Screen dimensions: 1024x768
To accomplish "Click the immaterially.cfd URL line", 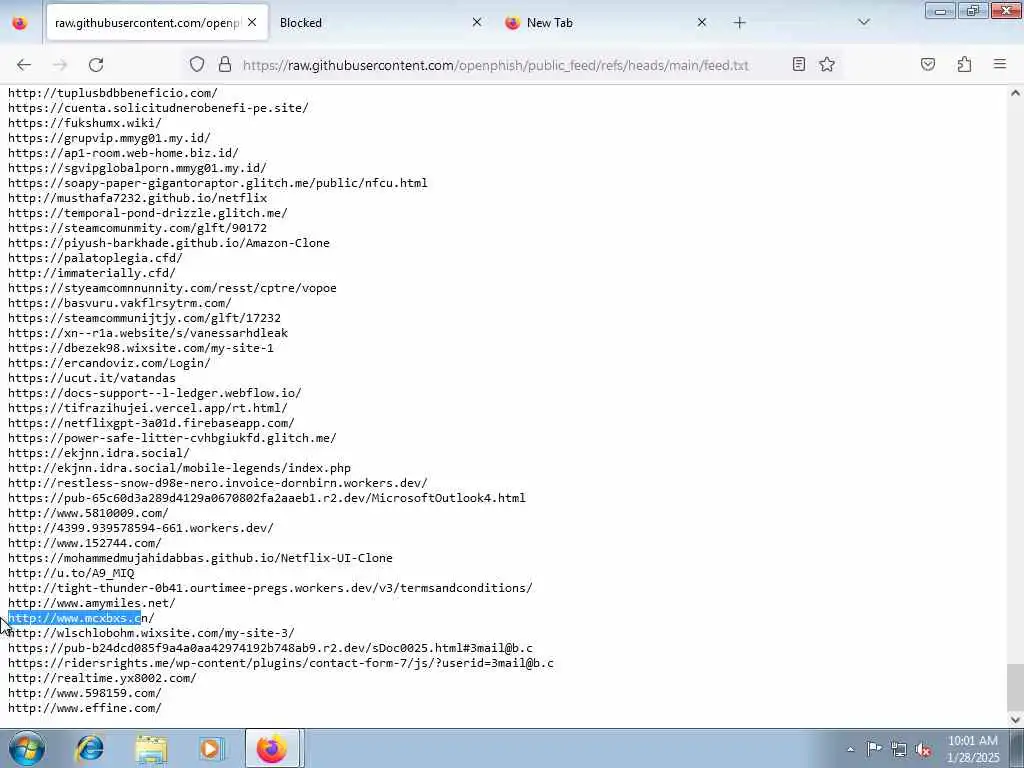I will pyautogui.click(x=91, y=273).
